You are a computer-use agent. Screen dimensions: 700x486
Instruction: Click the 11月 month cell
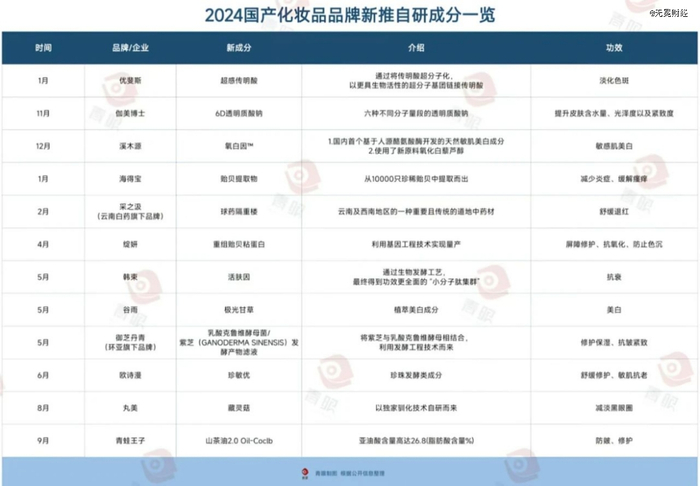pyautogui.click(x=43, y=113)
